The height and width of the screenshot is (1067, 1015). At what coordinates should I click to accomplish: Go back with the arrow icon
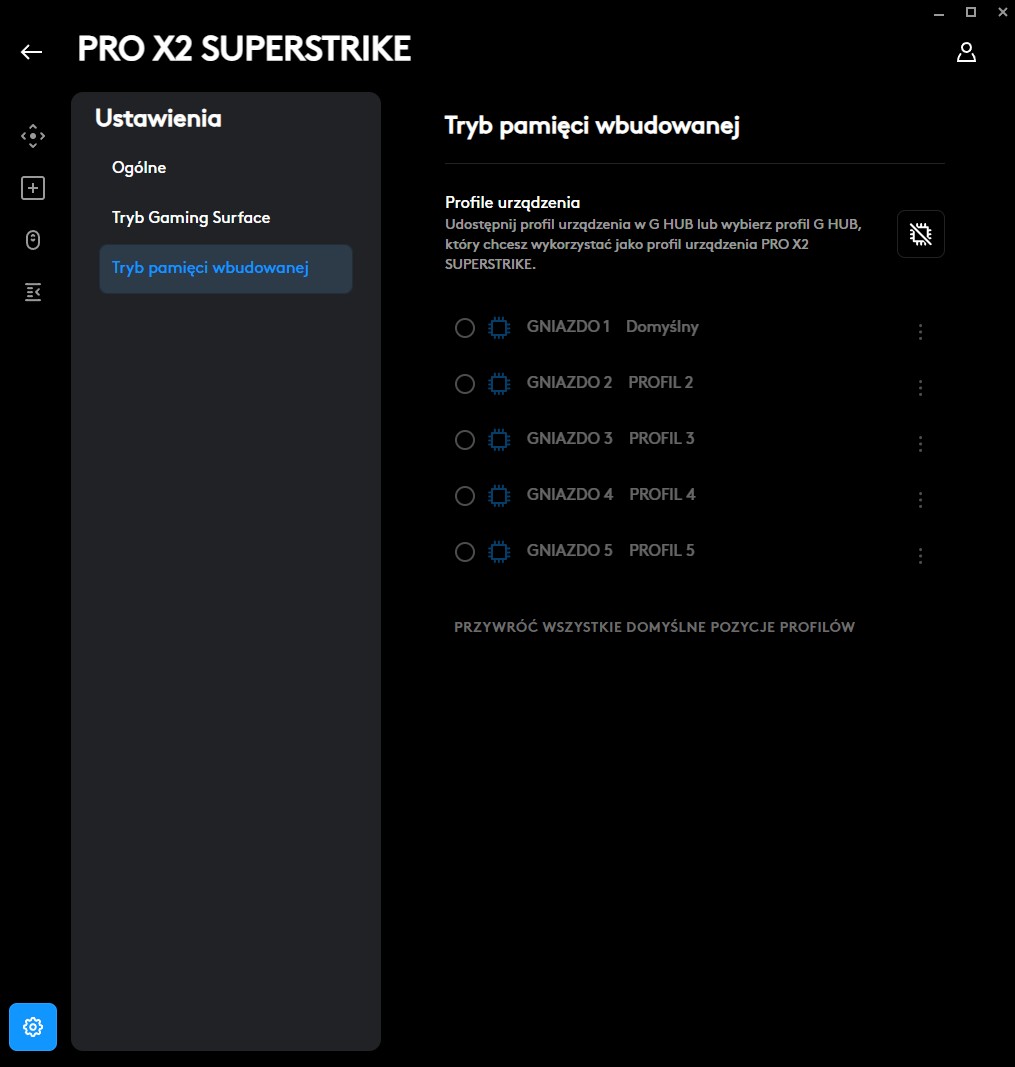coord(32,52)
